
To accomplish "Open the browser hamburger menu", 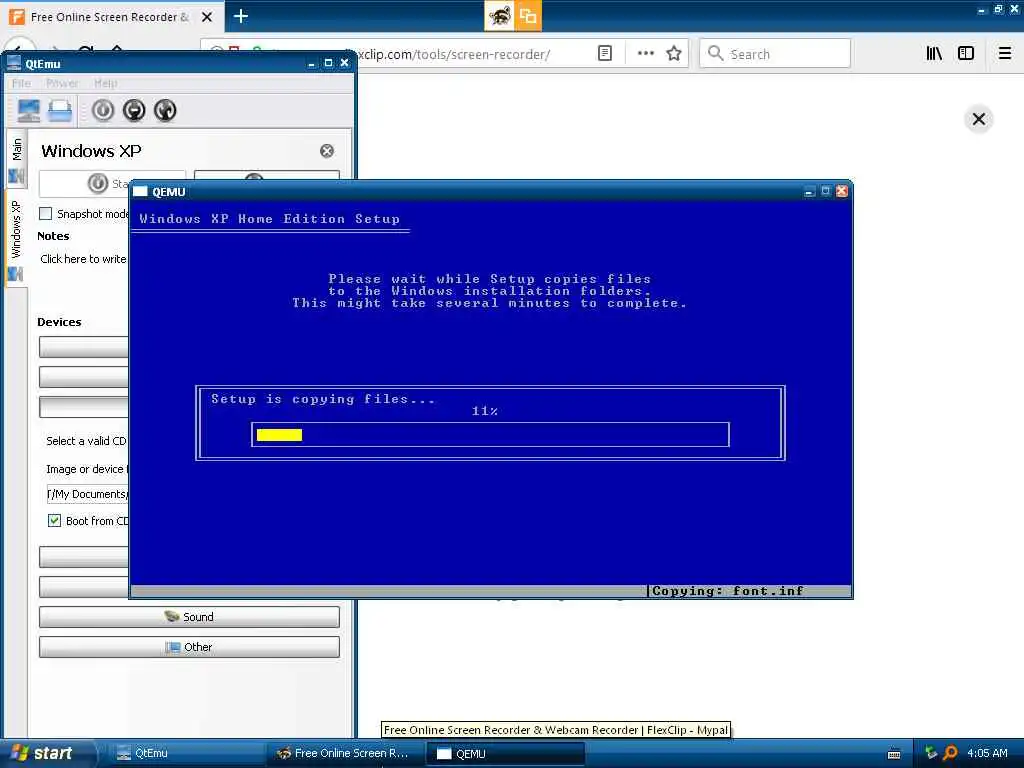I will pyautogui.click(x=1005, y=54).
